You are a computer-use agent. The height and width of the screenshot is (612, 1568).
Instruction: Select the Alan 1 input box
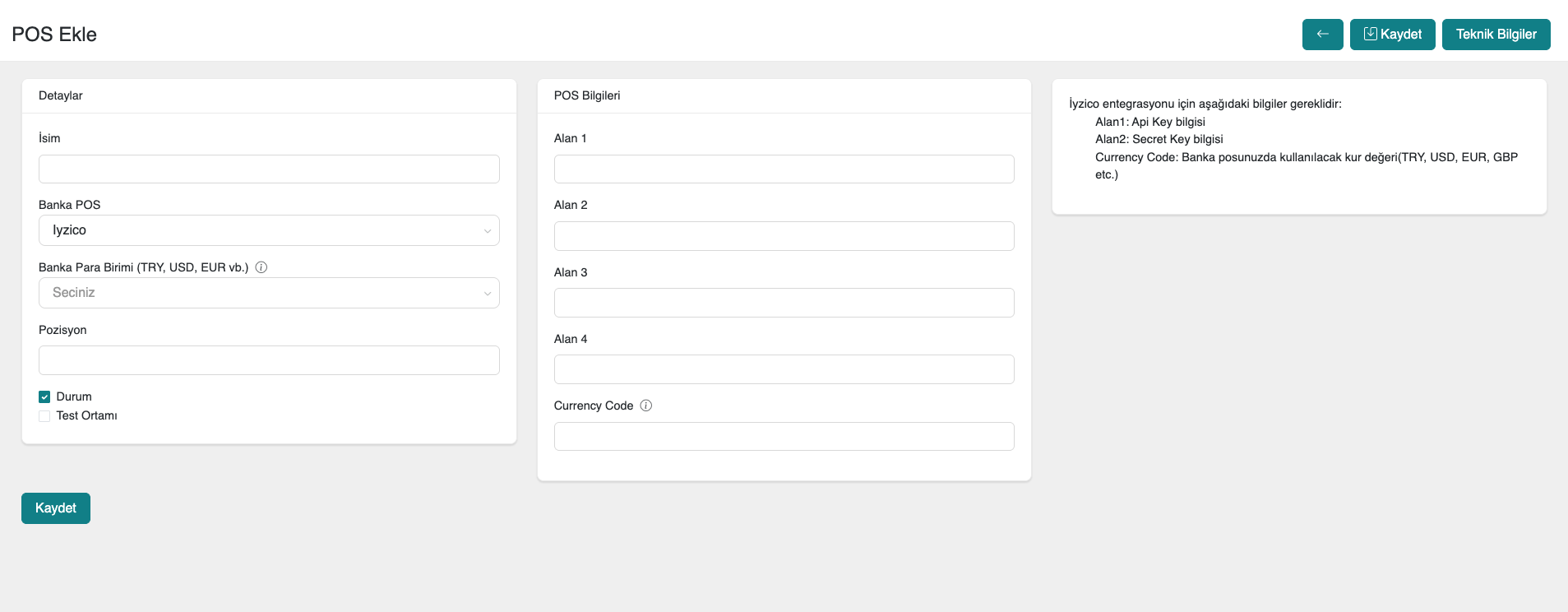(784, 169)
